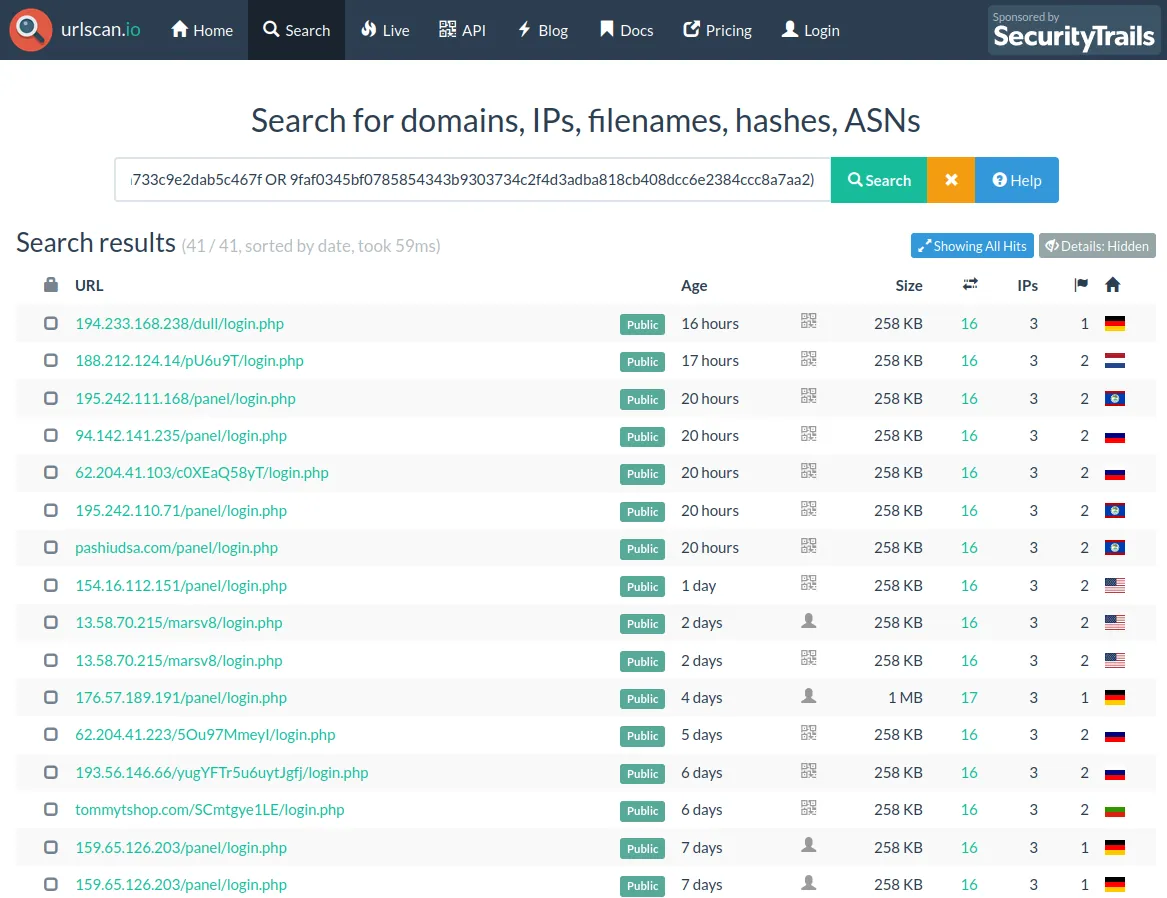Click Public badge in 195.242.110.71 row
Image resolution: width=1167 pixels, height=898 pixels.
coord(642,511)
